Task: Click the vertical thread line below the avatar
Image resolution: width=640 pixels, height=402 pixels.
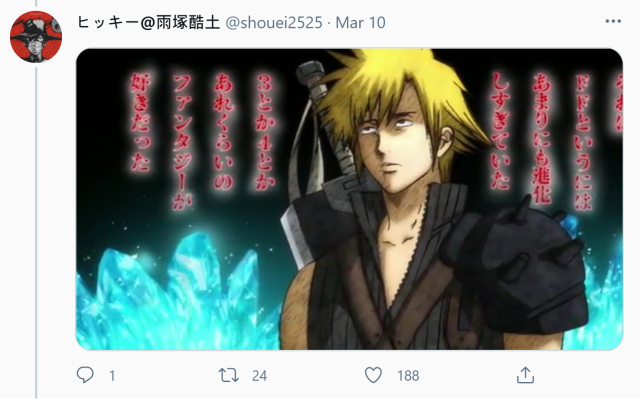Action: (36, 233)
